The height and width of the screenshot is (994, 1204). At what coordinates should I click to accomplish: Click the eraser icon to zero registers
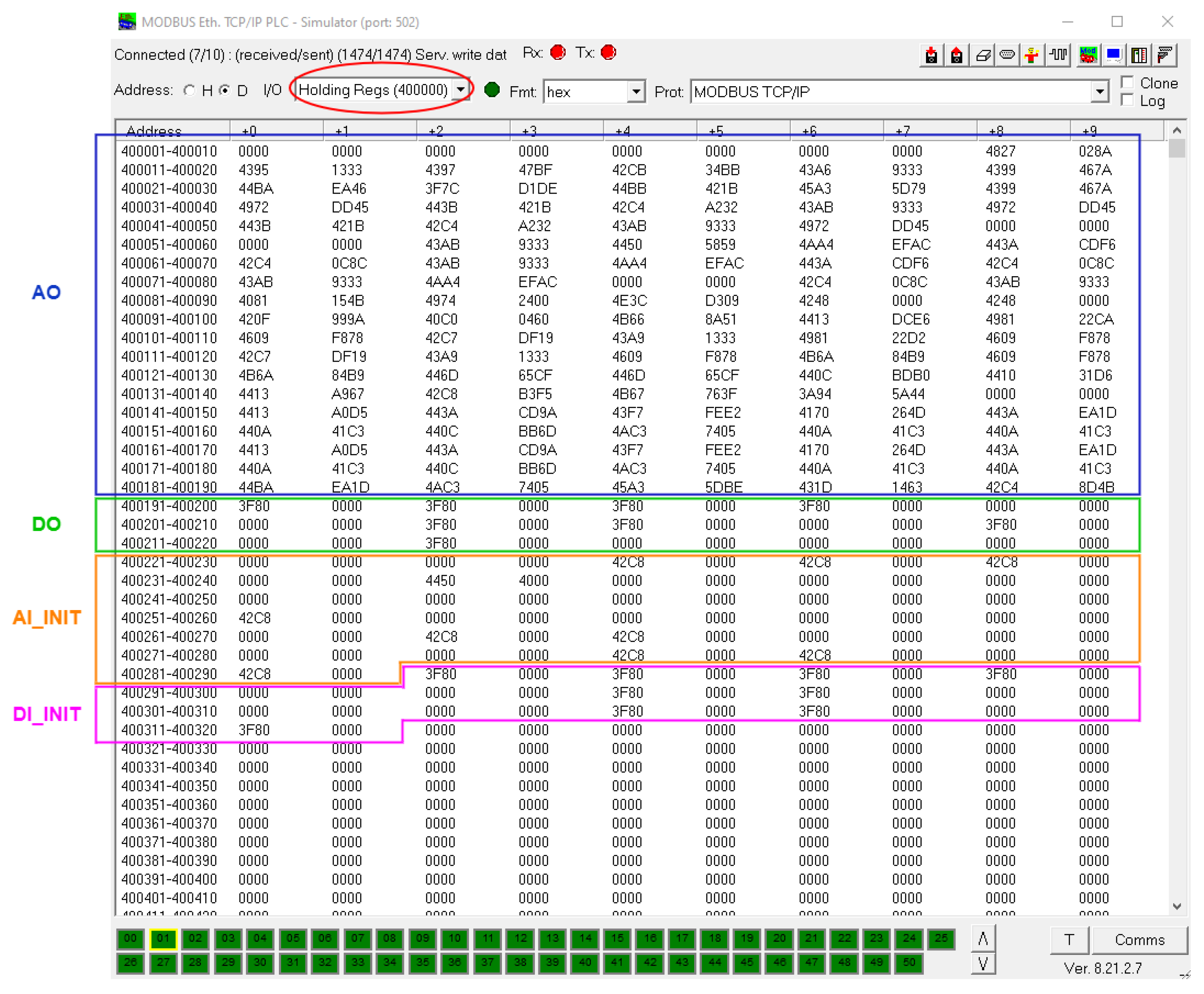[x=982, y=55]
